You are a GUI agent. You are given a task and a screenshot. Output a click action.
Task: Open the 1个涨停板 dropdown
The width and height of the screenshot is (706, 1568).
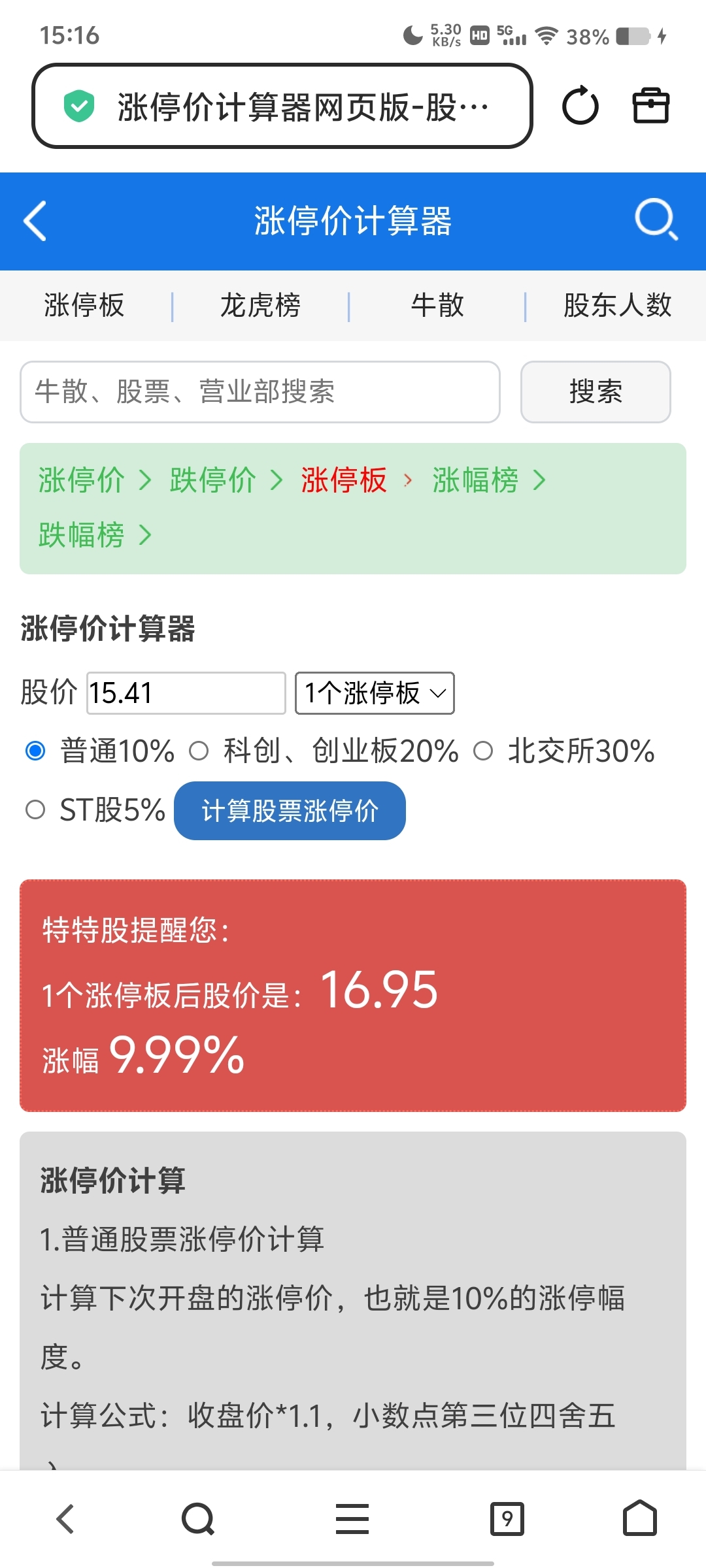(x=375, y=693)
